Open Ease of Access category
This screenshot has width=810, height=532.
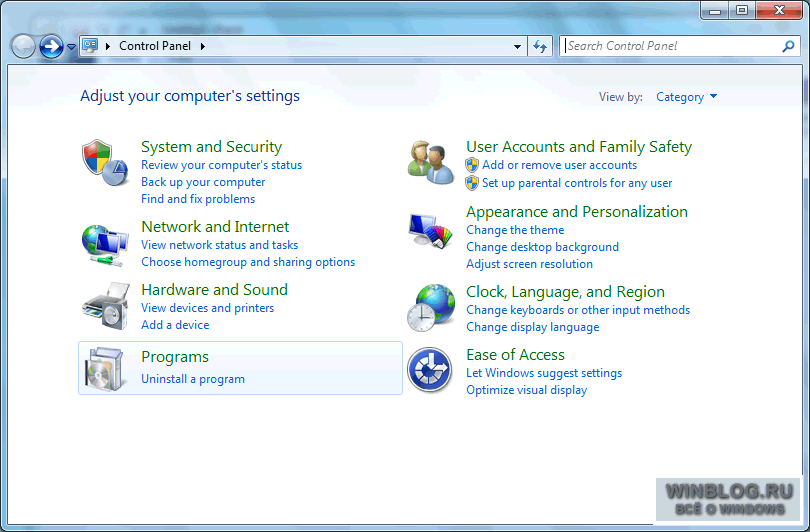[x=515, y=355]
